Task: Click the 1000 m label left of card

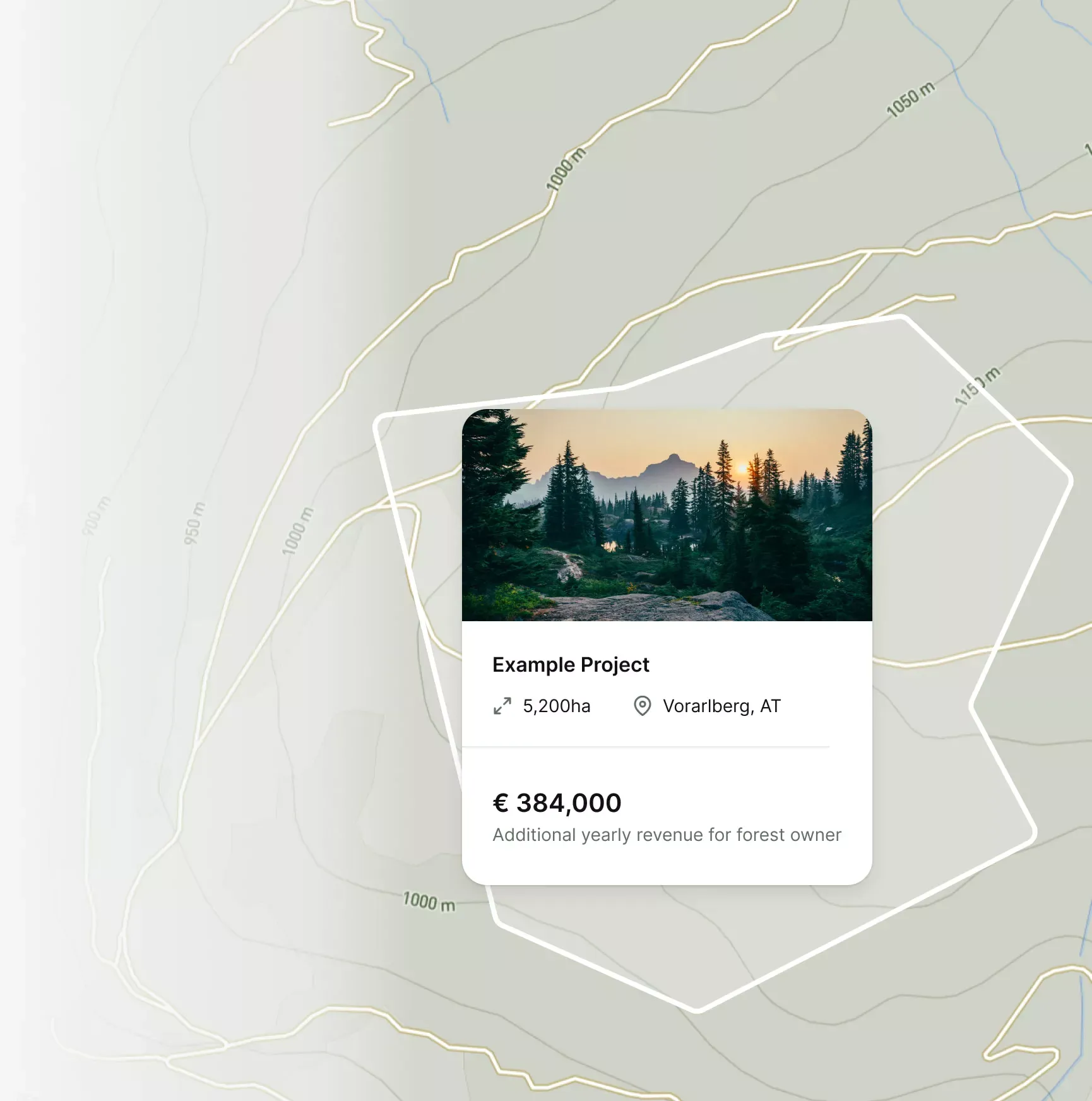Action: click(x=297, y=531)
